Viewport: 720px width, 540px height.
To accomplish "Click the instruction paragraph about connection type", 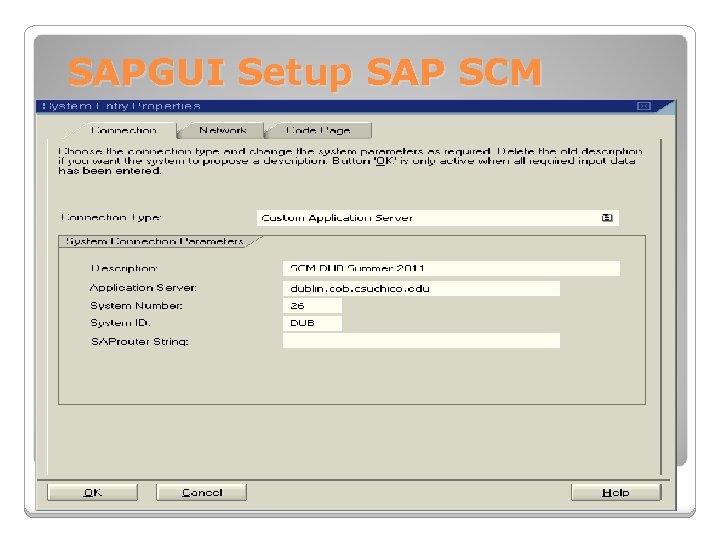I will pos(350,161).
